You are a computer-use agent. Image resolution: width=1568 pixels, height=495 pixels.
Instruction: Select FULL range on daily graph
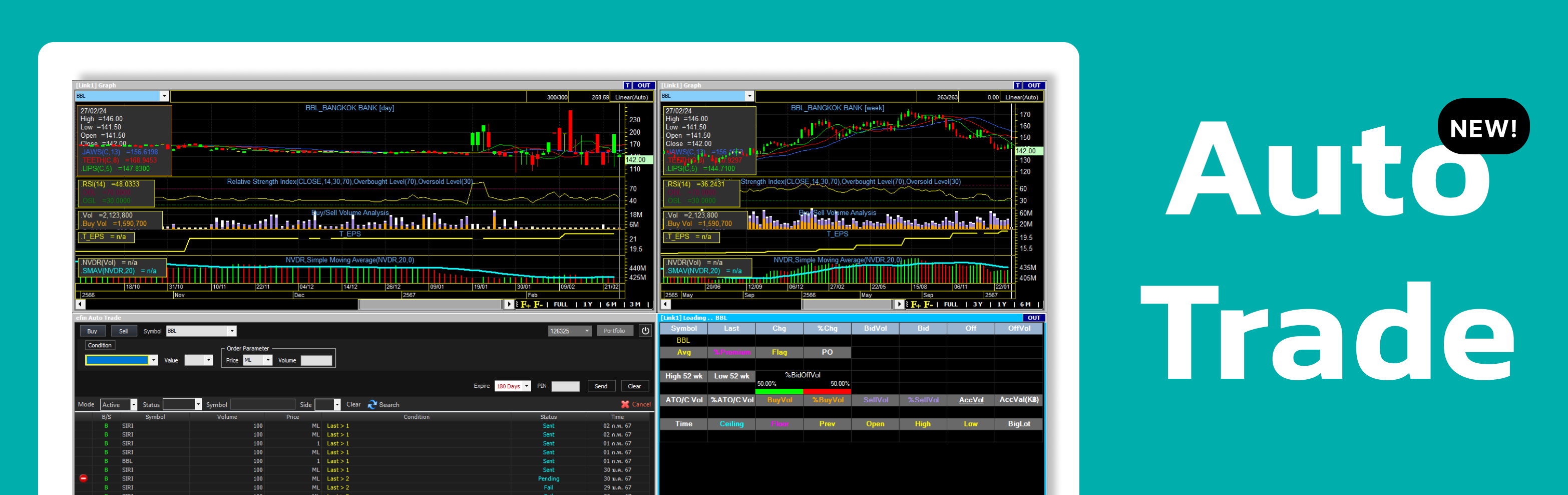point(561,305)
